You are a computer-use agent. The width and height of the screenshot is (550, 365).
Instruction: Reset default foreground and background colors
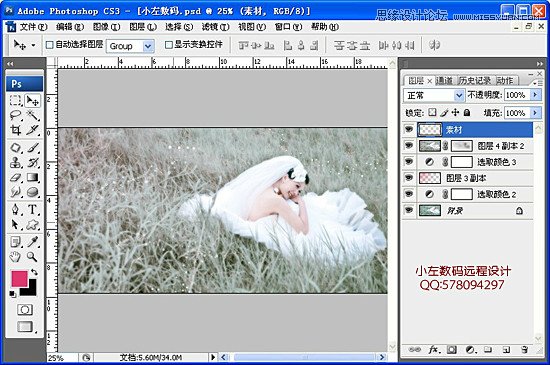tap(13, 294)
